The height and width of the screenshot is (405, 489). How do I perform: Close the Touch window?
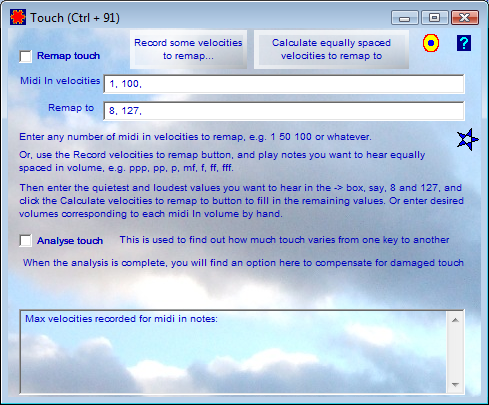465,18
